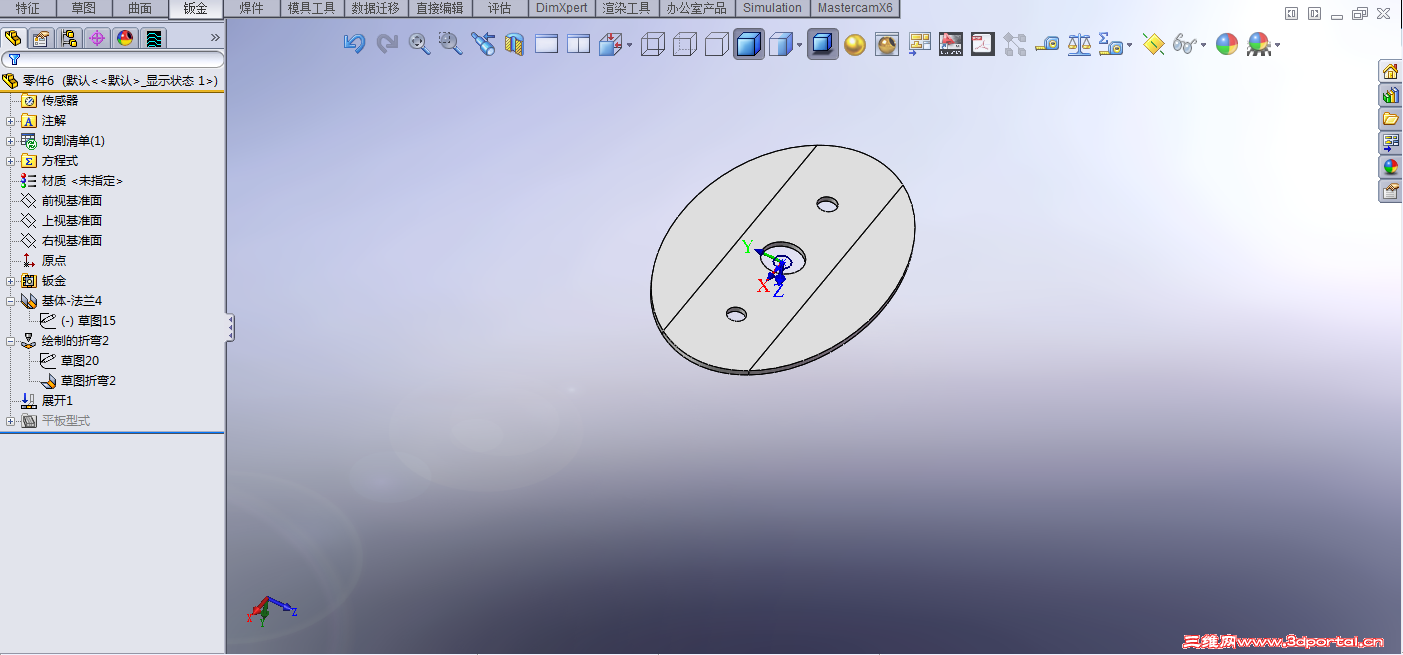Image resolution: width=1403 pixels, height=655 pixels.
Task: Switch to Hidden Lines Visible display
Action: (685, 44)
